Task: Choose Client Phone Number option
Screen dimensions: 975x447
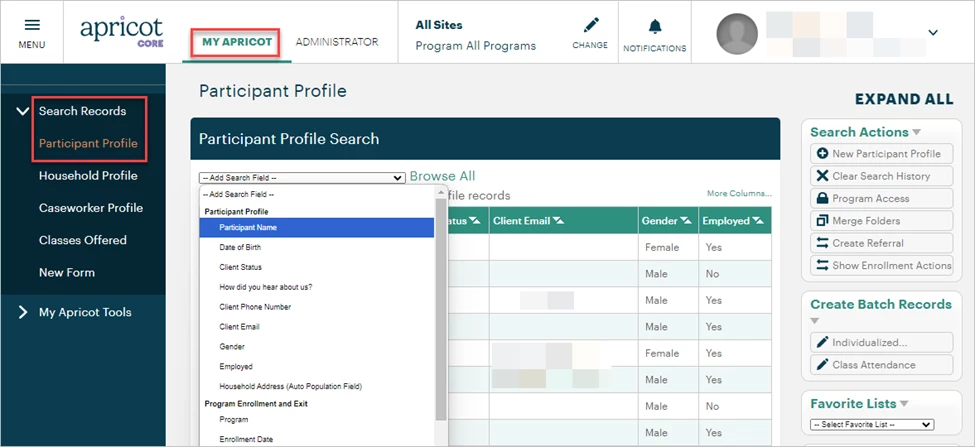Action: tap(317, 307)
